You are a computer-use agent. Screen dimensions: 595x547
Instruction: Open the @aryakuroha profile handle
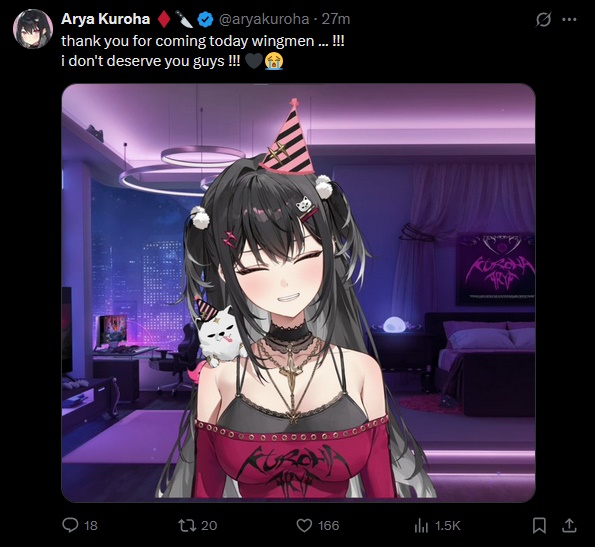coord(264,19)
